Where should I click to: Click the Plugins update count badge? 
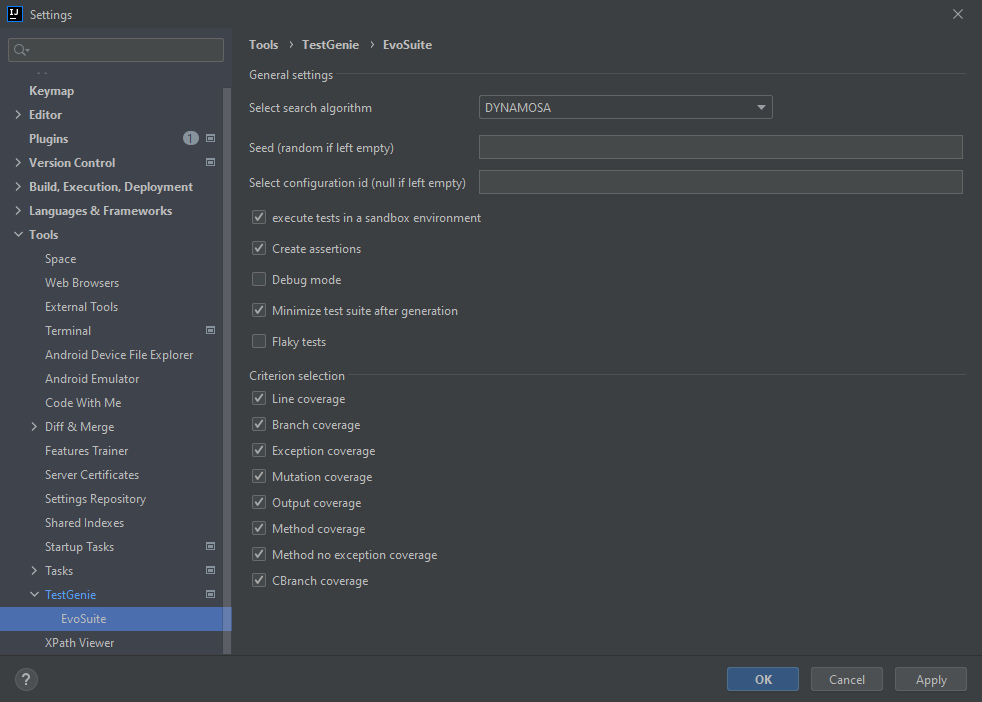click(190, 138)
